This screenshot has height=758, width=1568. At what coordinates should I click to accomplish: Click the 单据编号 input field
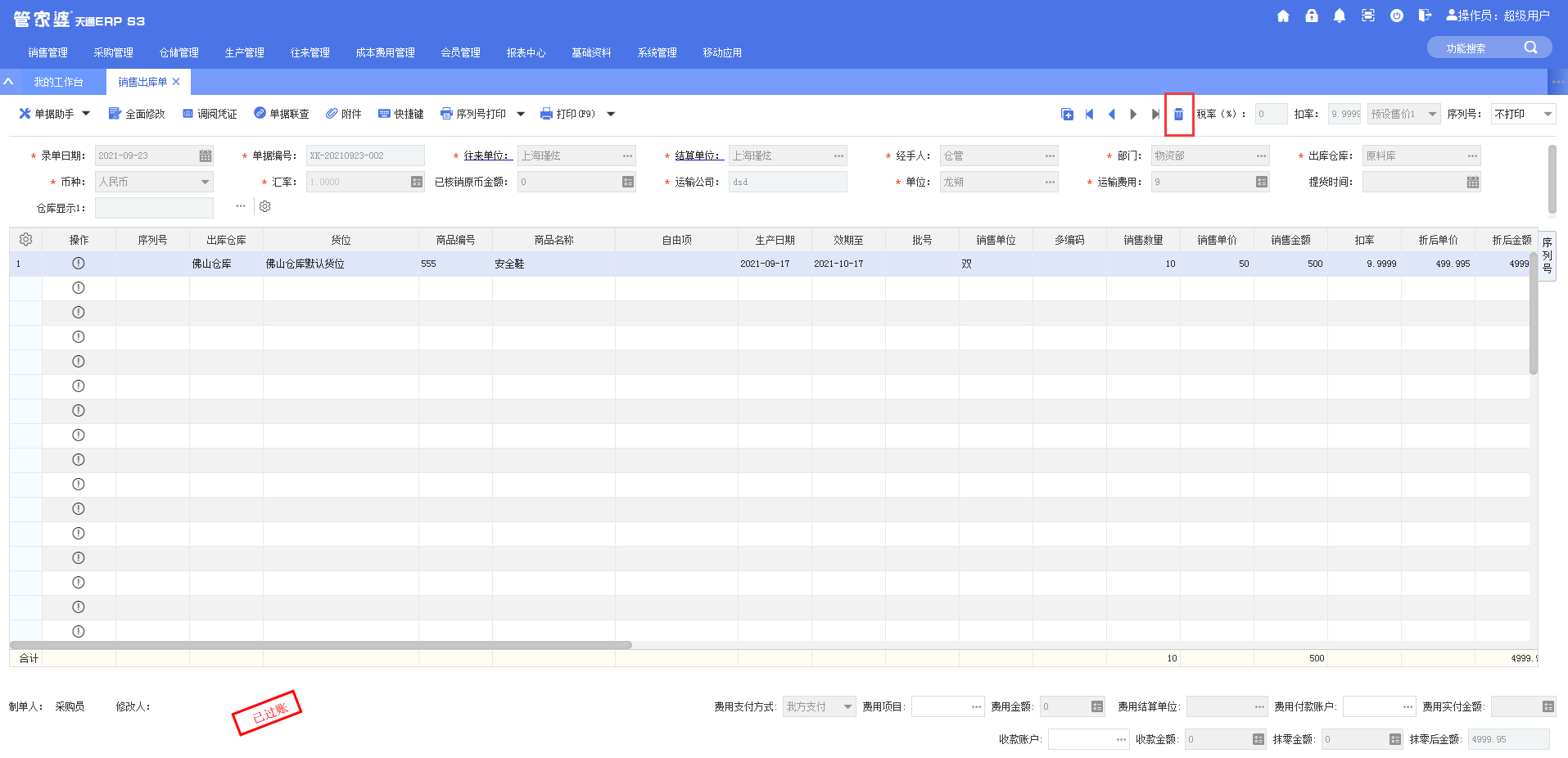(365, 156)
